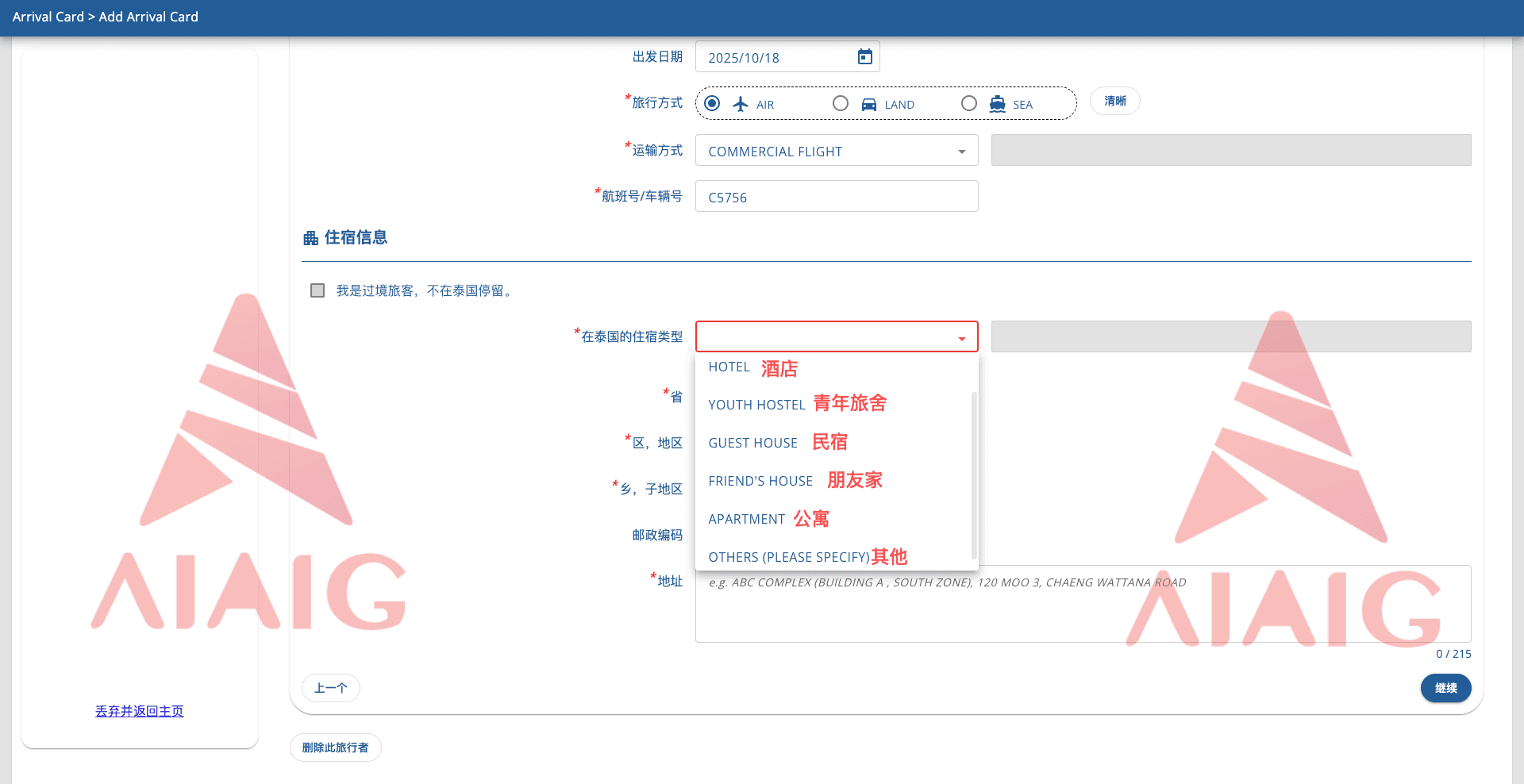This screenshot has height=784, width=1524.
Task: Open the COMMERCIAL FLIGHT transport dropdown
Action: [837, 150]
